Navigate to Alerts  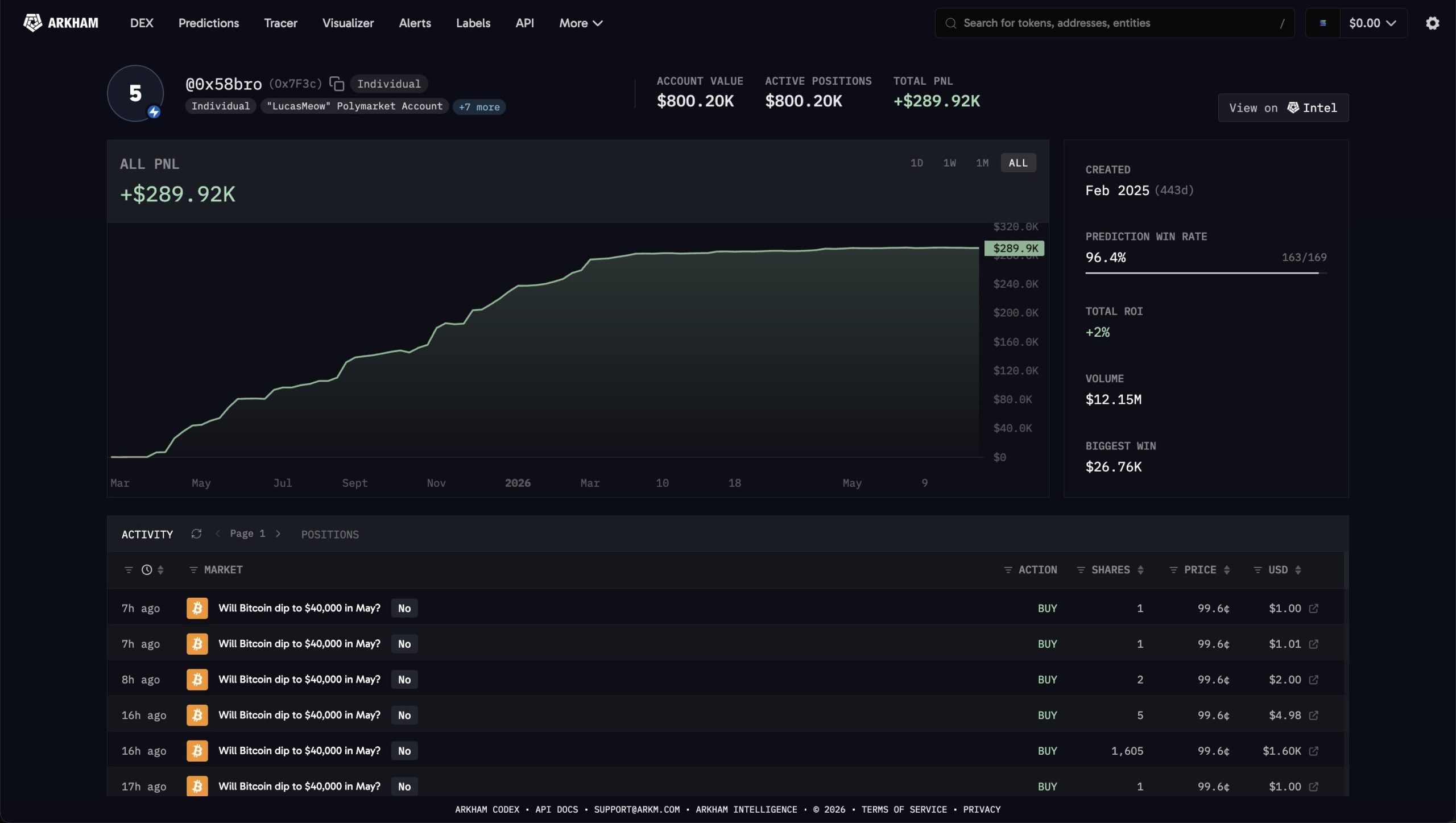pos(415,23)
